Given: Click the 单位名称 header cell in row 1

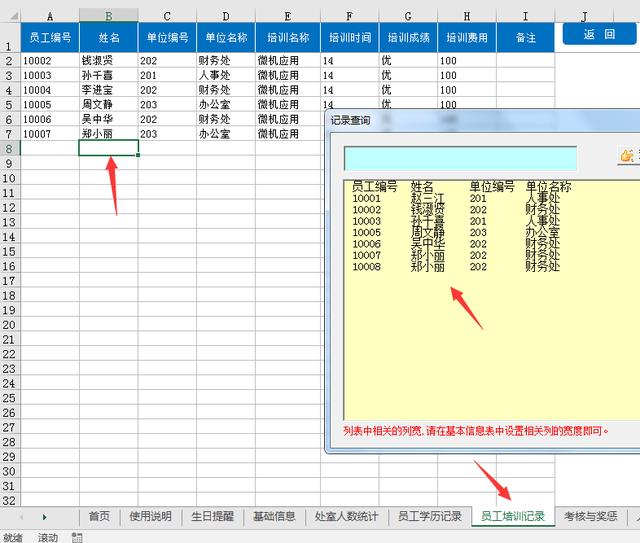Looking at the screenshot, I should coord(226,38).
